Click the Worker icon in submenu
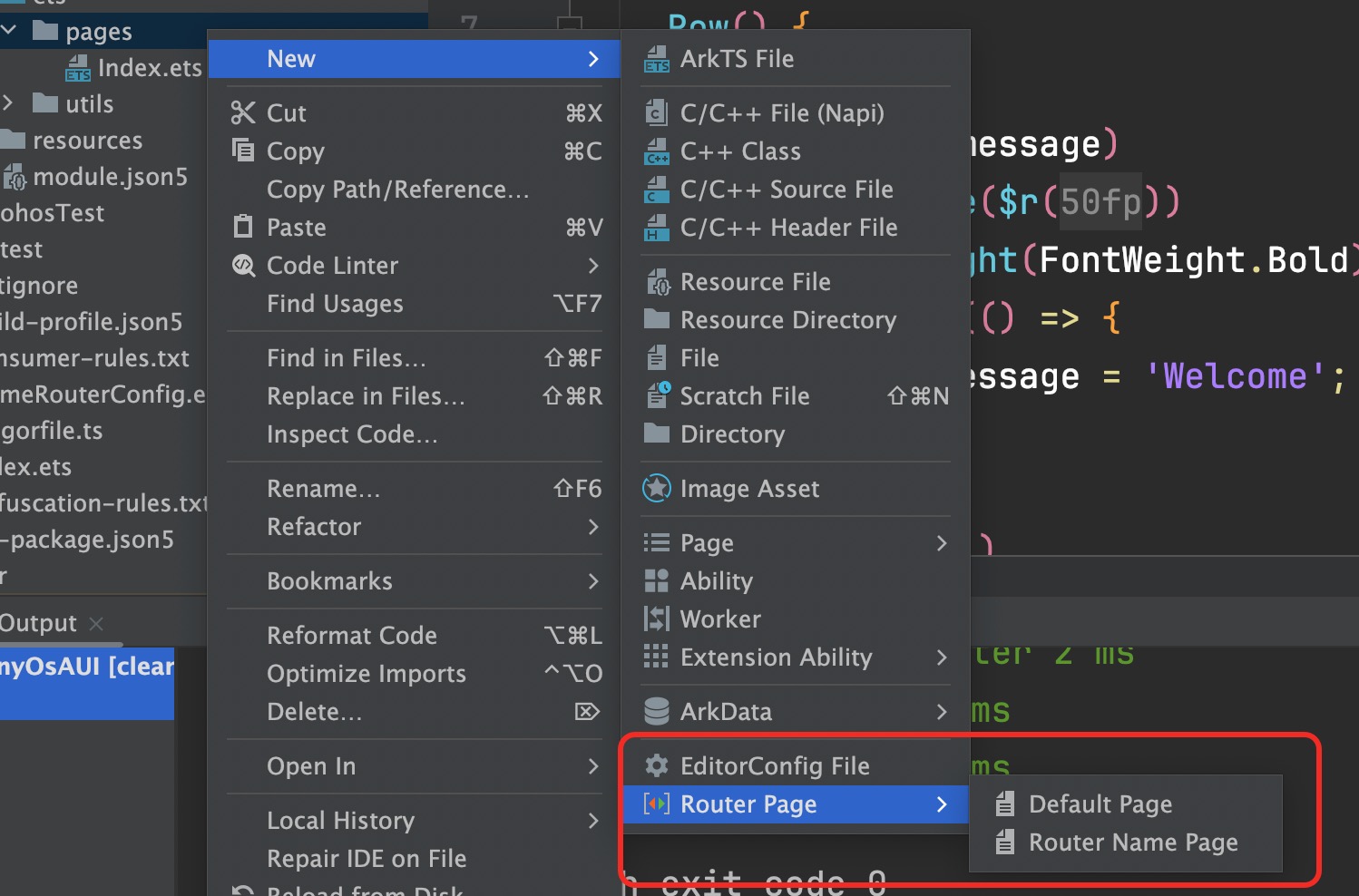Screen dimensions: 1359x896 pos(656,618)
